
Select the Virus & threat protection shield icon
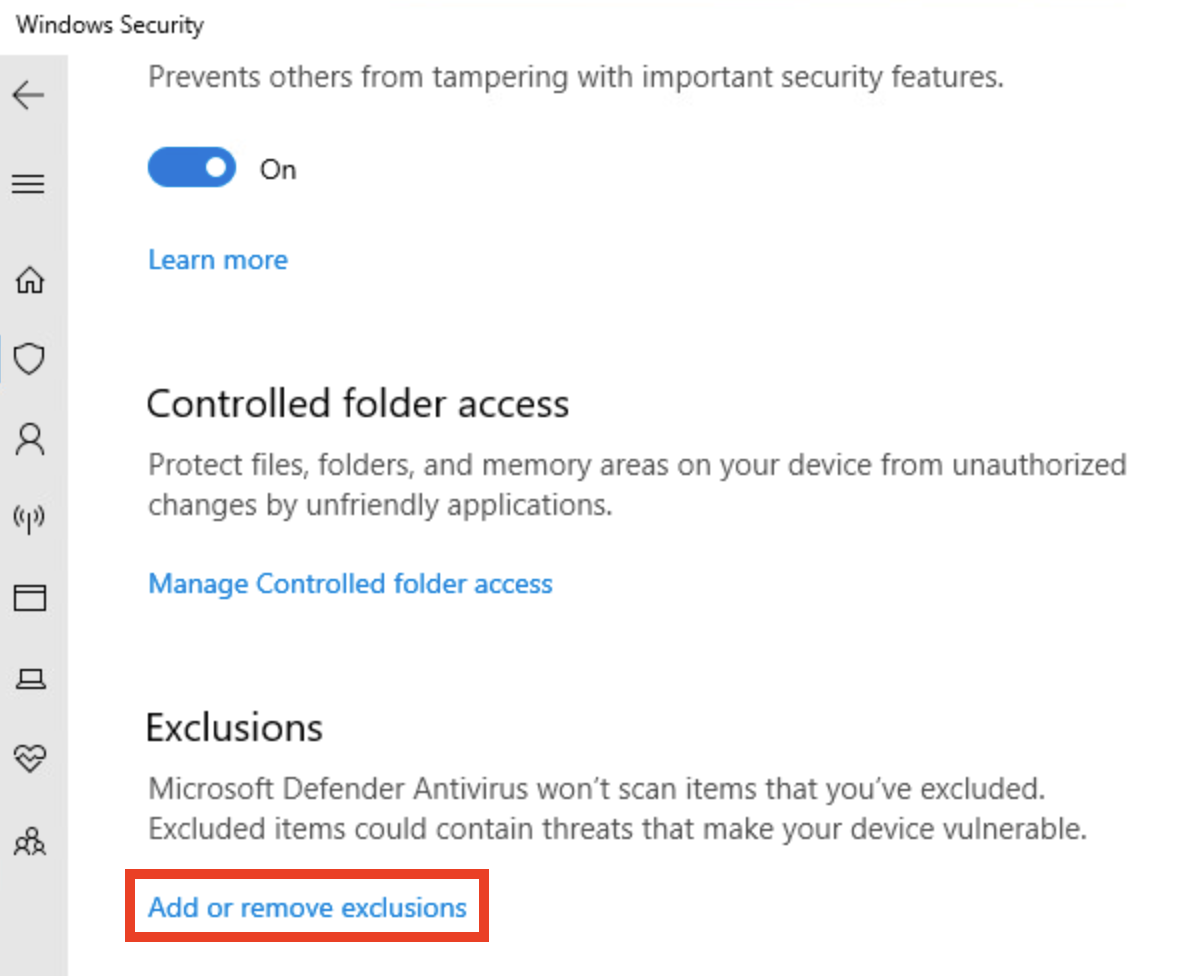click(x=31, y=358)
